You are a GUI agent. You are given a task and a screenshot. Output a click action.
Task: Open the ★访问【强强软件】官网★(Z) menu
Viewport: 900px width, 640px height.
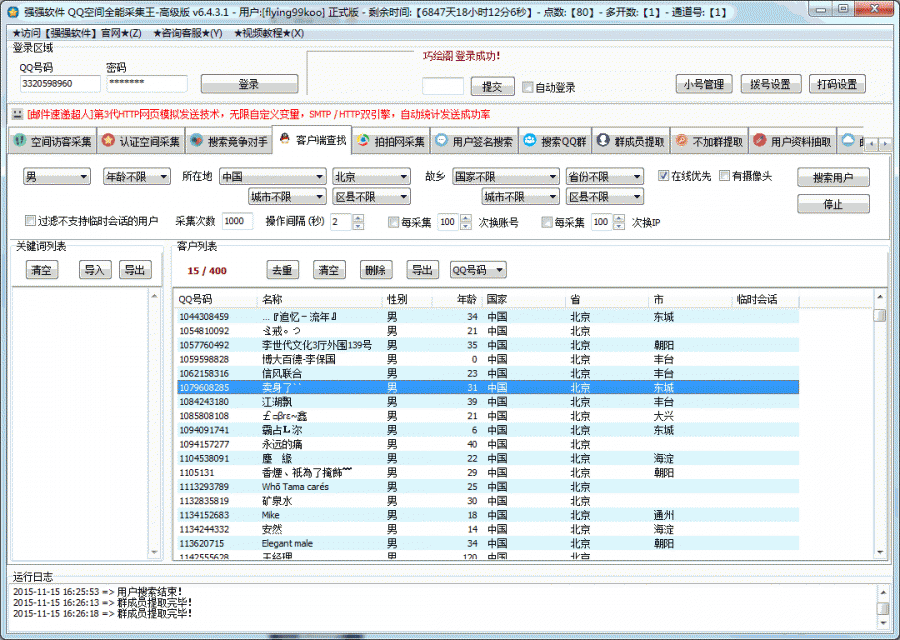pos(77,33)
